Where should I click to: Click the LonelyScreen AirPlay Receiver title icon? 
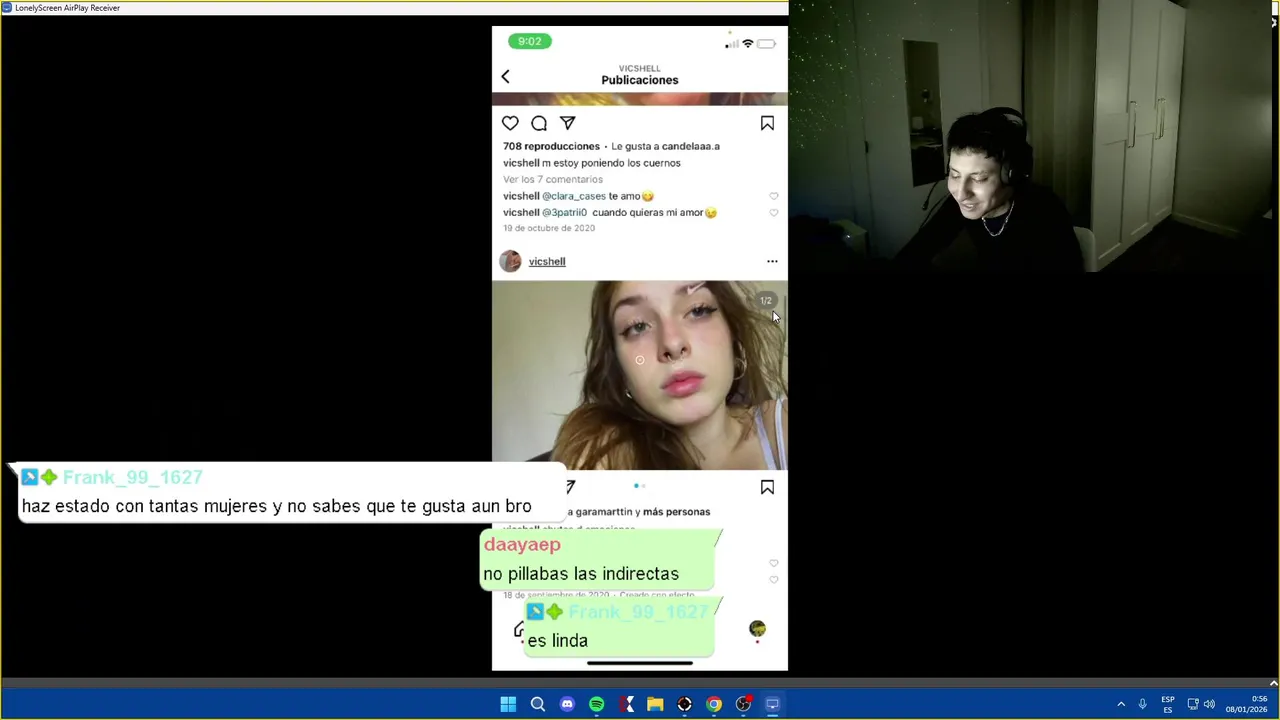[7, 7]
